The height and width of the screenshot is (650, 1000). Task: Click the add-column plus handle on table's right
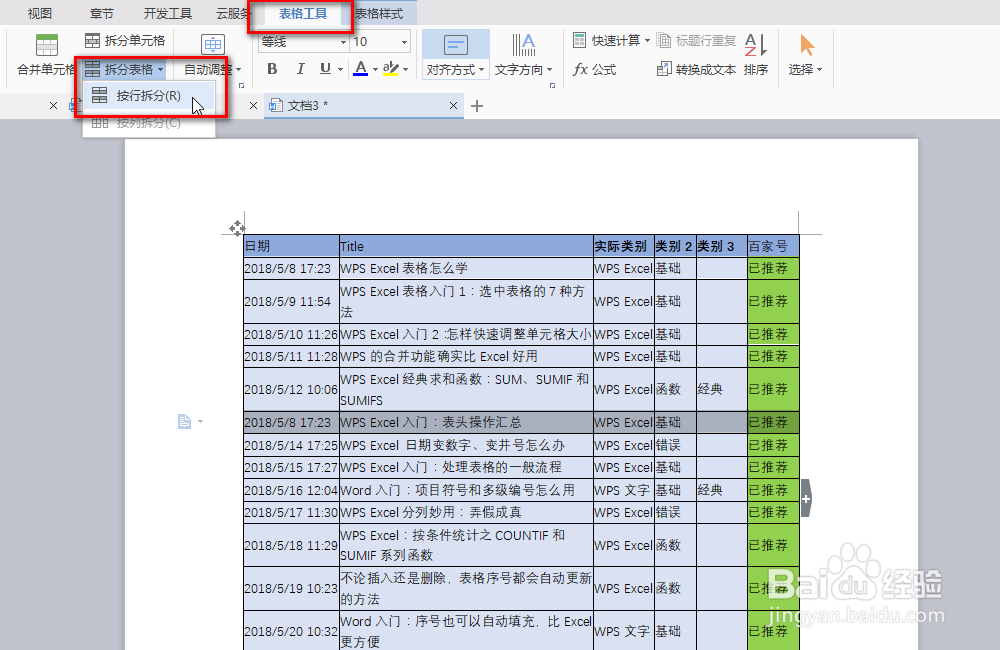click(x=806, y=498)
